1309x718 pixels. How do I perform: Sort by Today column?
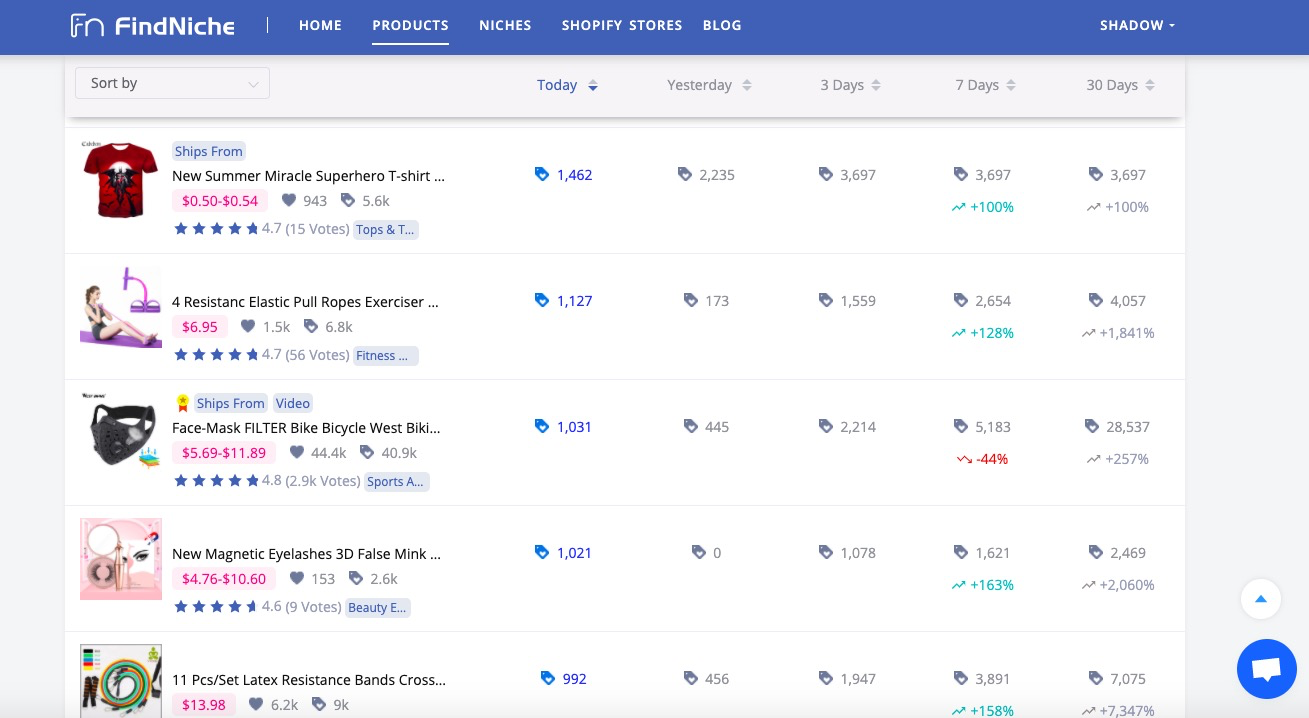click(567, 85)
